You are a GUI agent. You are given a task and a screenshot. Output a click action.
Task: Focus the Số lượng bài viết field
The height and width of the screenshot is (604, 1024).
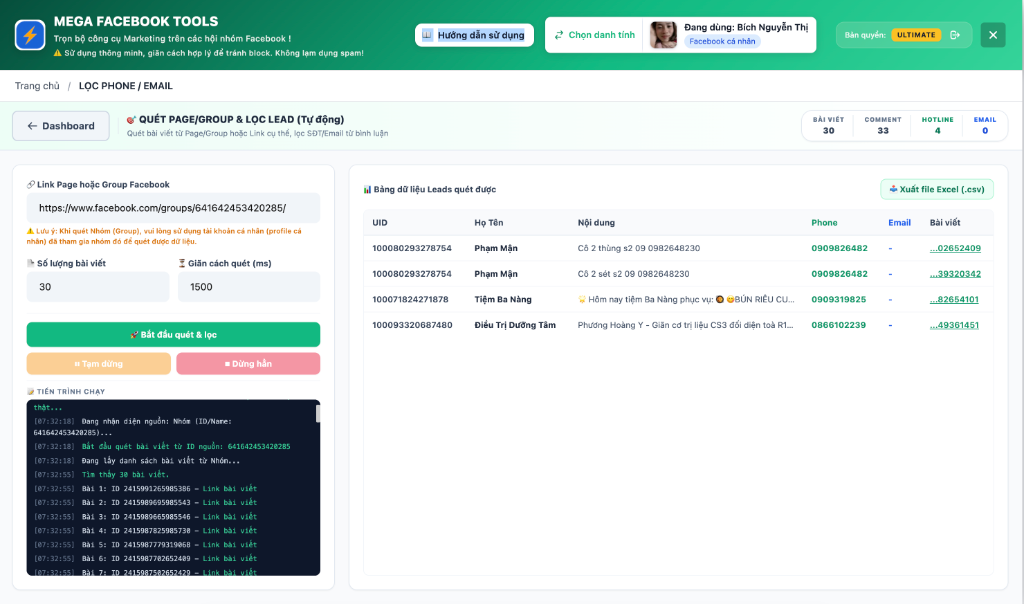(98, 287)
